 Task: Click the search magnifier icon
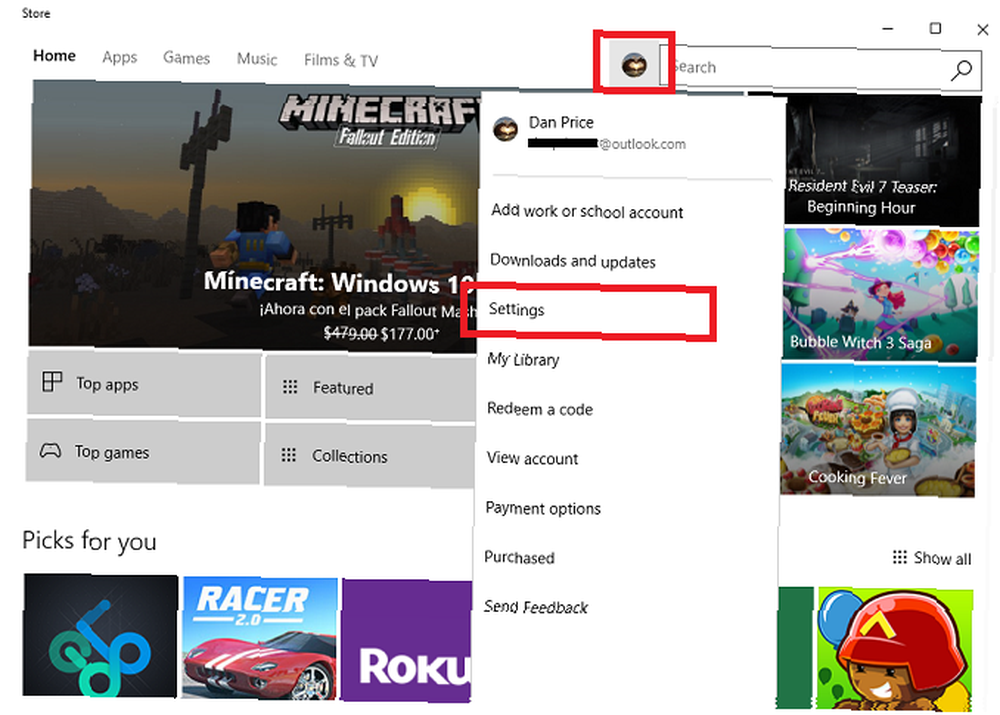[961, 70]
